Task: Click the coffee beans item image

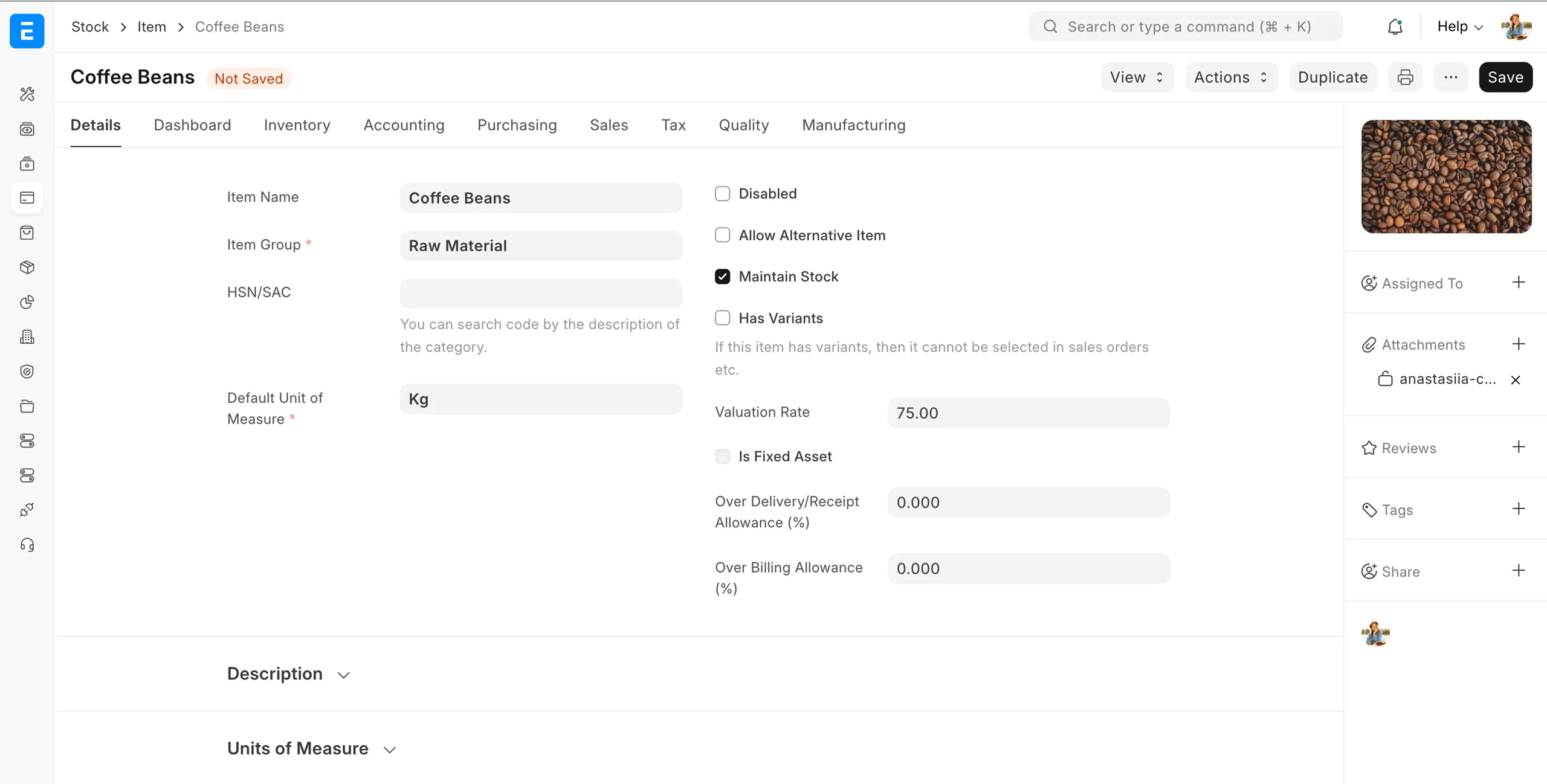Action: 1445,176
